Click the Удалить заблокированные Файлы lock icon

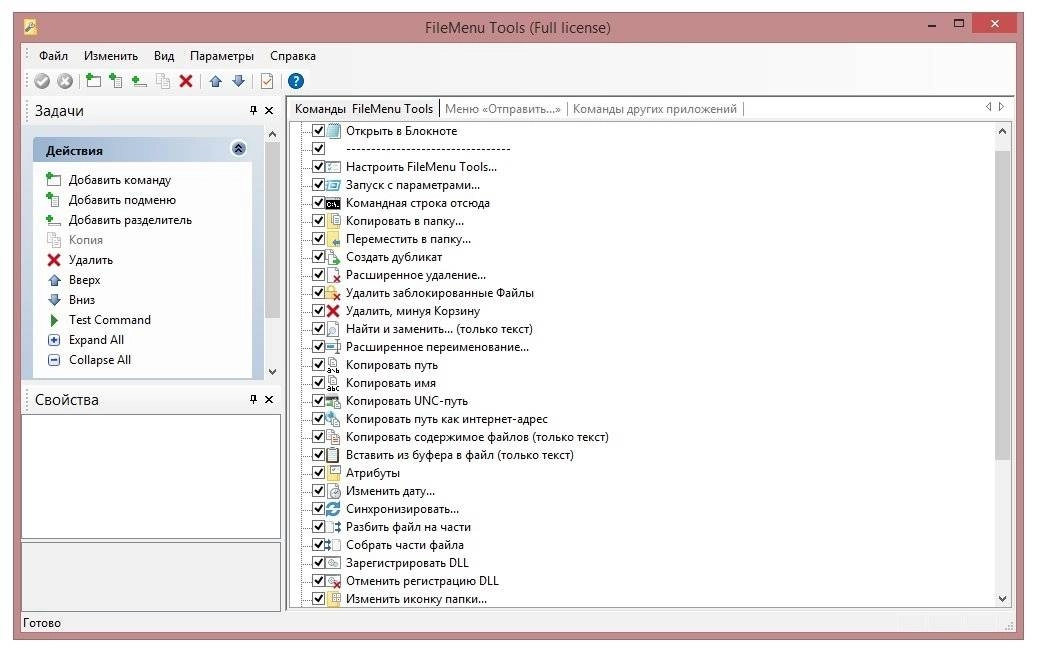(333, 293)
